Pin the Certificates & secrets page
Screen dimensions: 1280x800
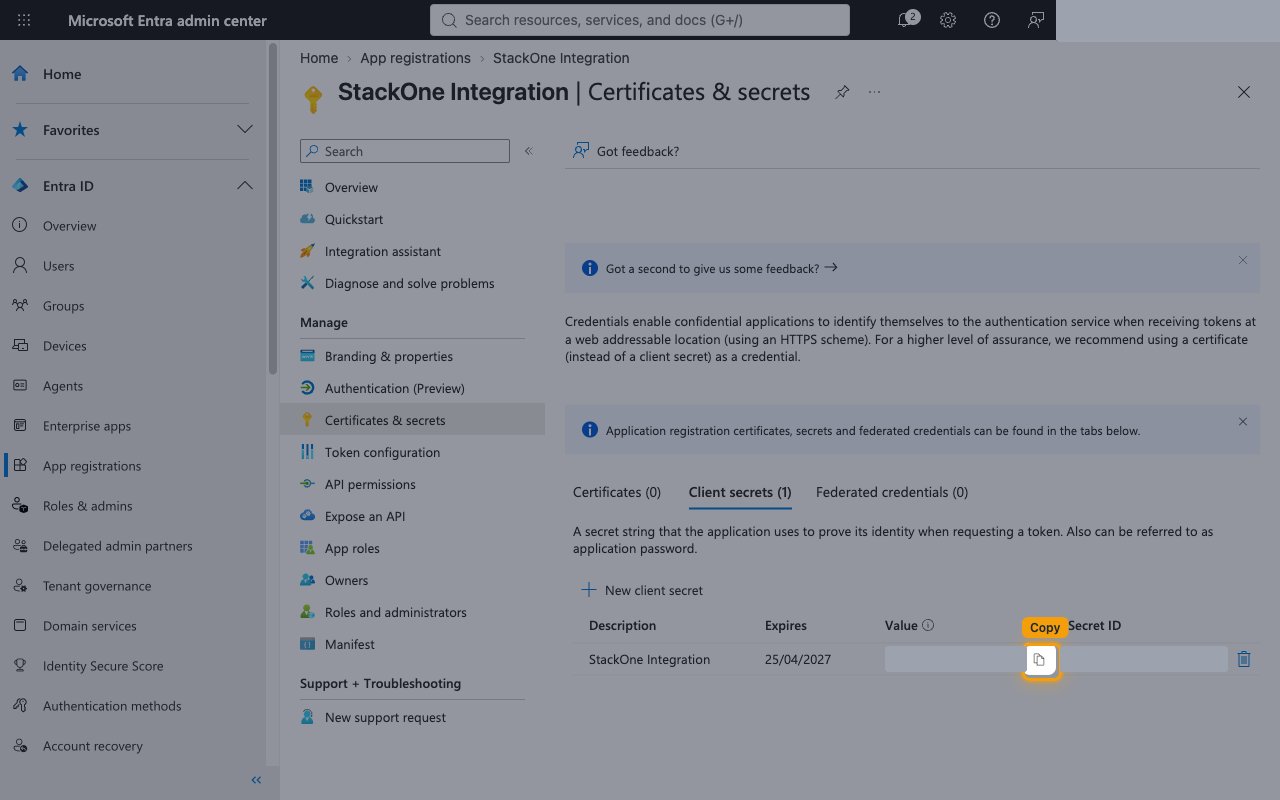point(842,92)
